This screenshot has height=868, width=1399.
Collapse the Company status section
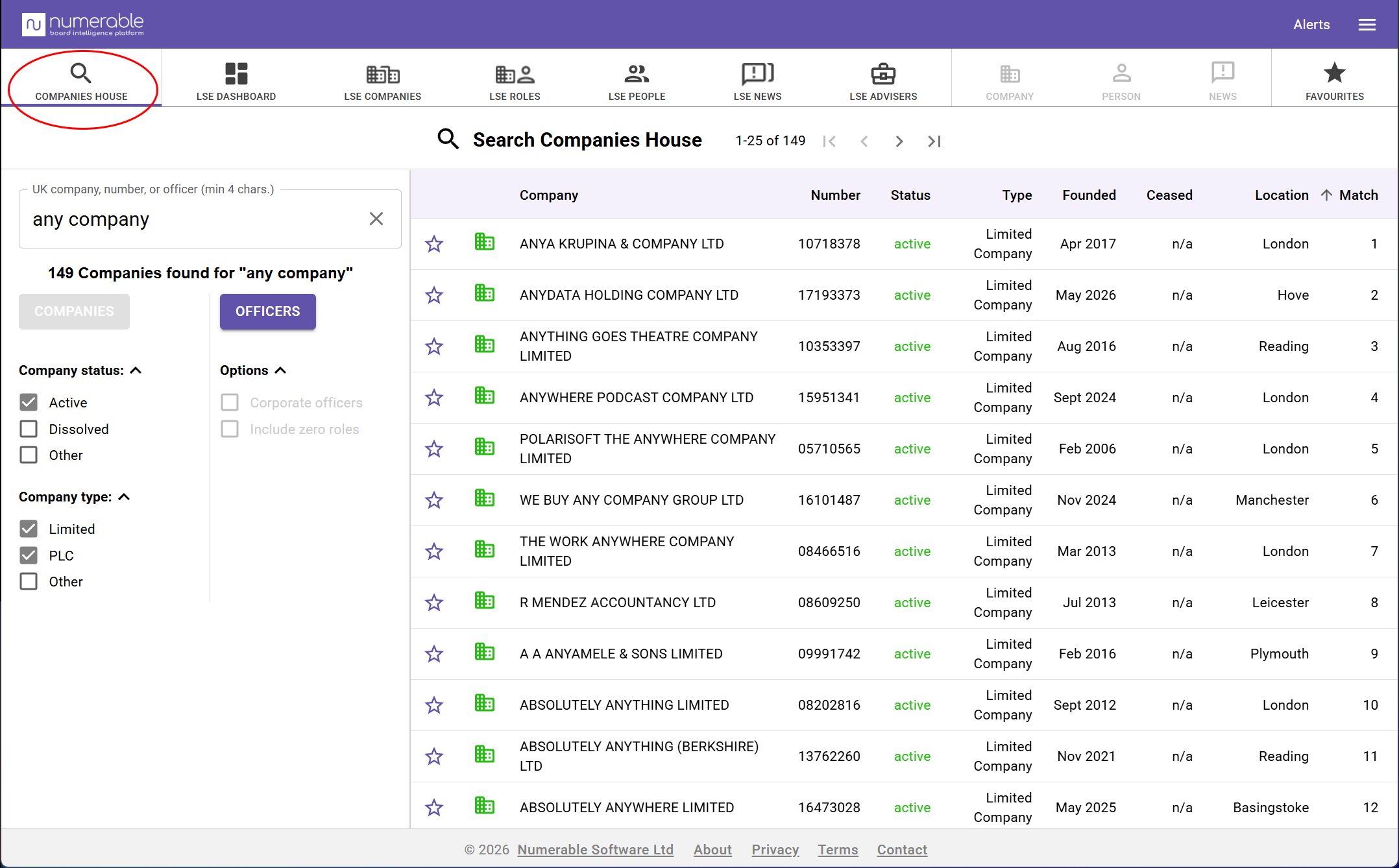[x=136, y=370]
